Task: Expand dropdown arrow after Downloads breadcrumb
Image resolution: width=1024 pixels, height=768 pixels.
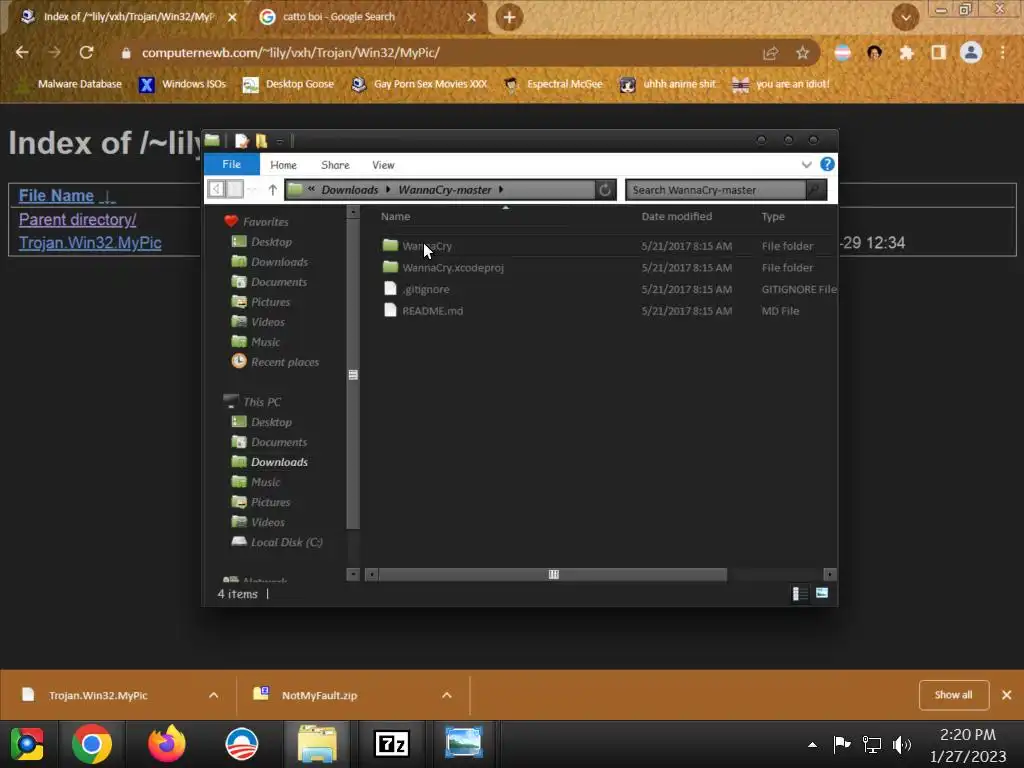Action: (x=388, y=189)
